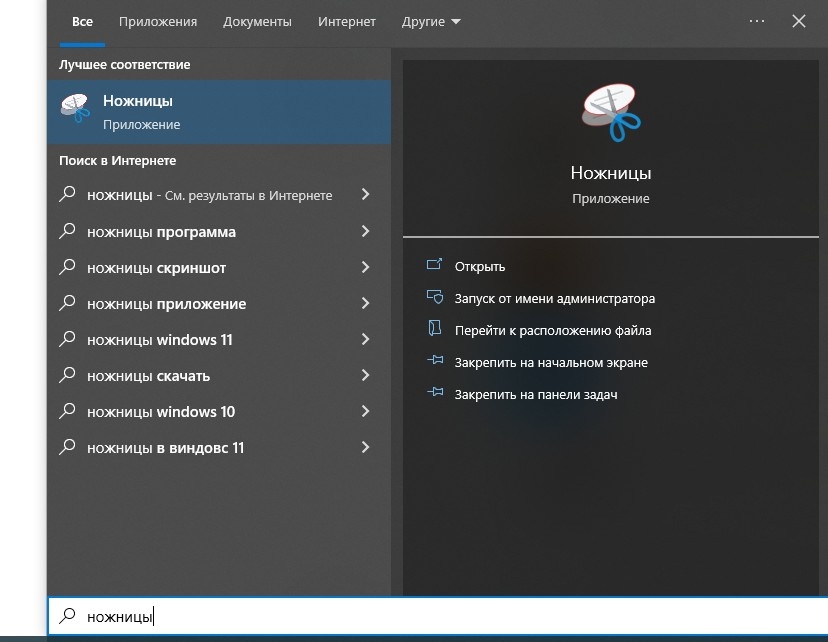Click the large Ножницы icon in preview pane
The height and width of the screenshot is (642, 828).
pyautogui.click(x=610, y=112)
